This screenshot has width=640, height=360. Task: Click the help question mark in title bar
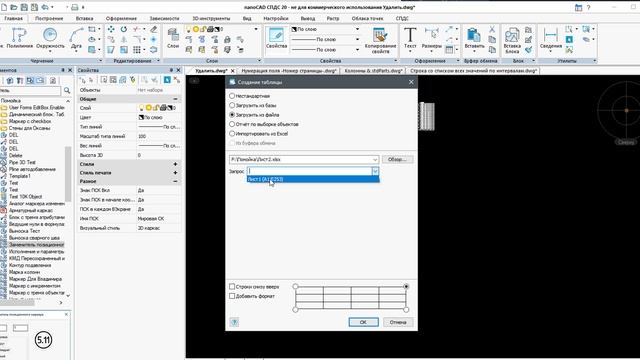click(x=589, y=7)
